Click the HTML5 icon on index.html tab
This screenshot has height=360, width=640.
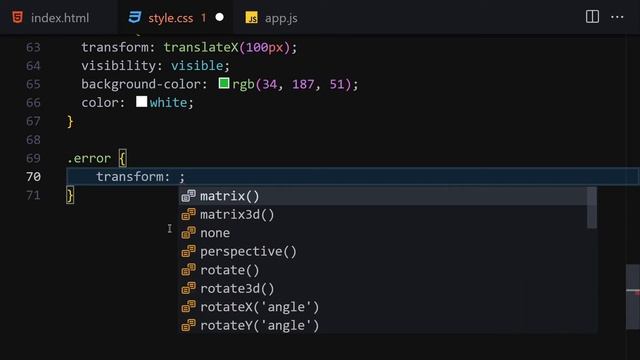[18, 18]
